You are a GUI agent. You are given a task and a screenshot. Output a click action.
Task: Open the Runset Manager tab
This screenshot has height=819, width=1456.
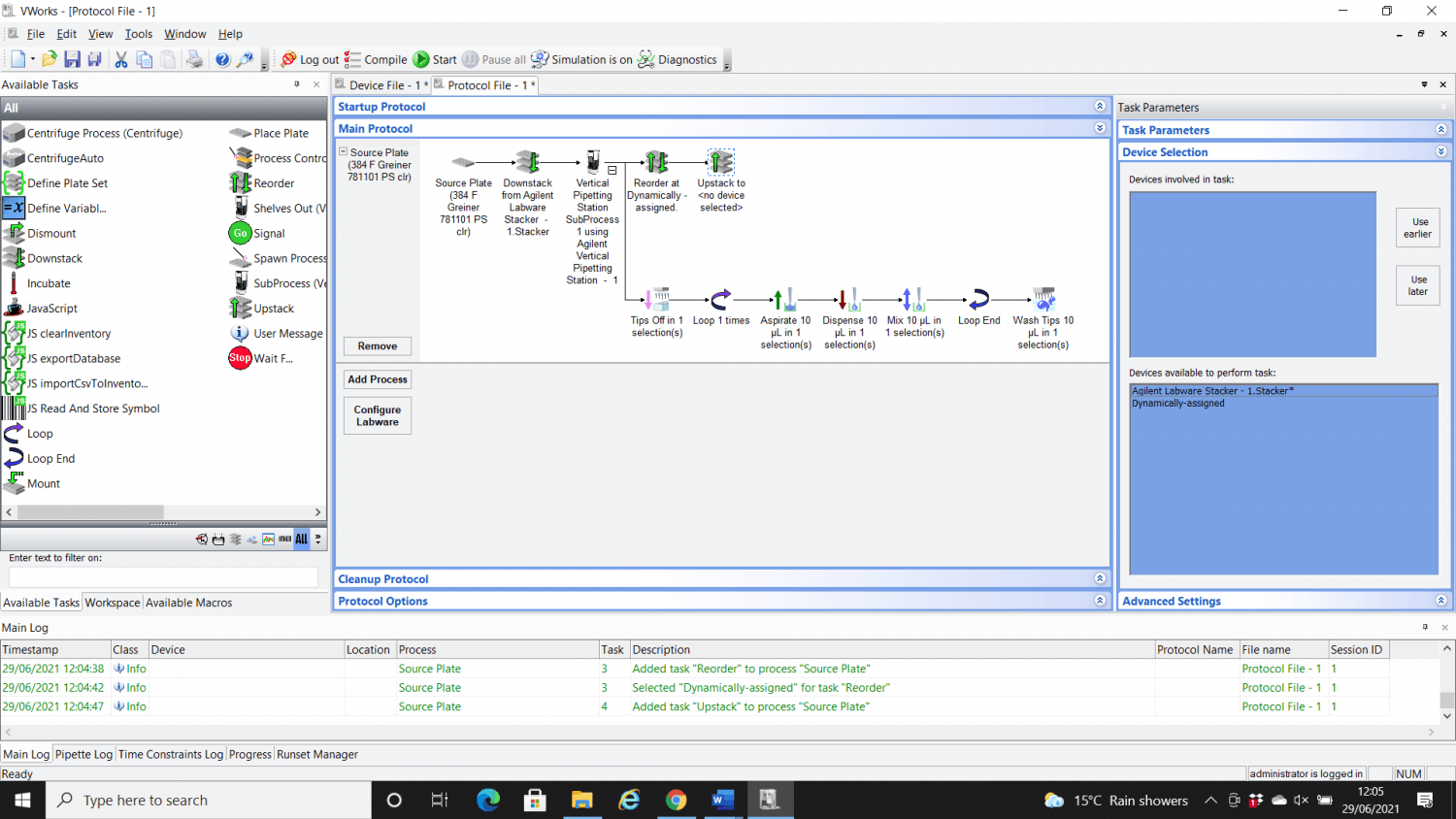coord(317,754)
